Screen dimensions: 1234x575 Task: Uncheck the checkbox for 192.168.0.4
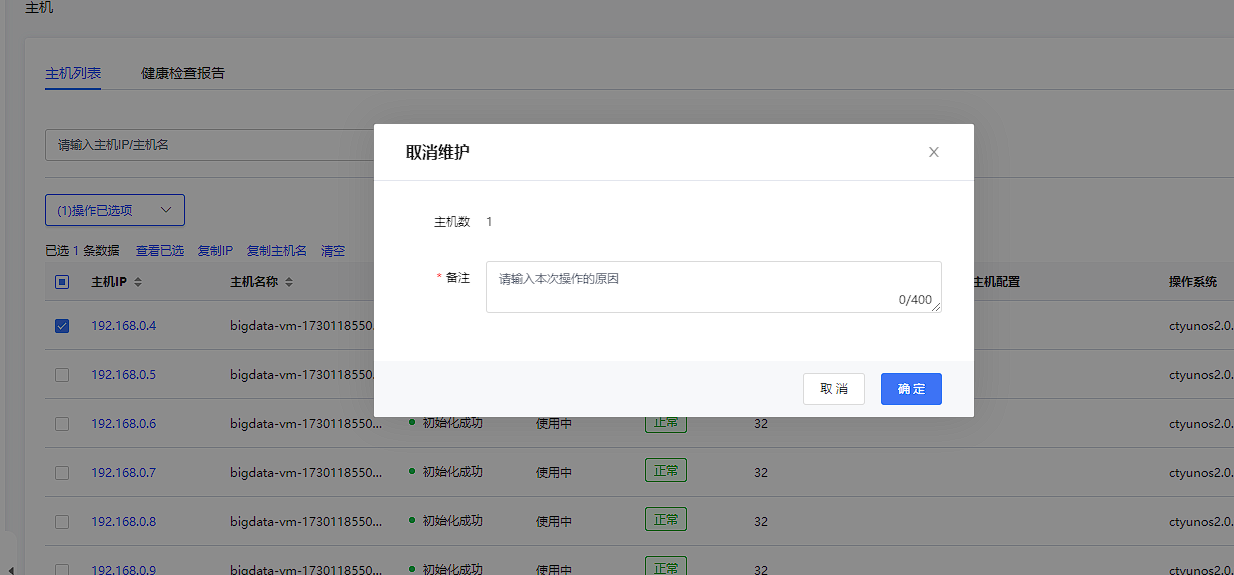tap(62, 326)
